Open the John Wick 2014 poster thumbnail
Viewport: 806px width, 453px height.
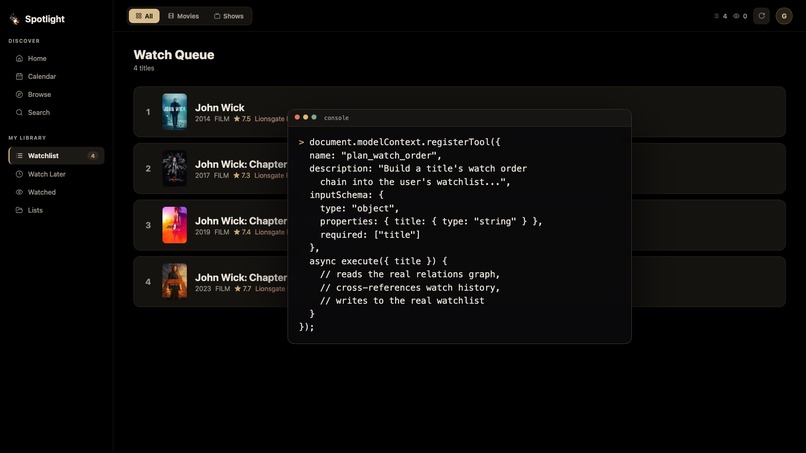pyautogui.click(x=175, y=112)
